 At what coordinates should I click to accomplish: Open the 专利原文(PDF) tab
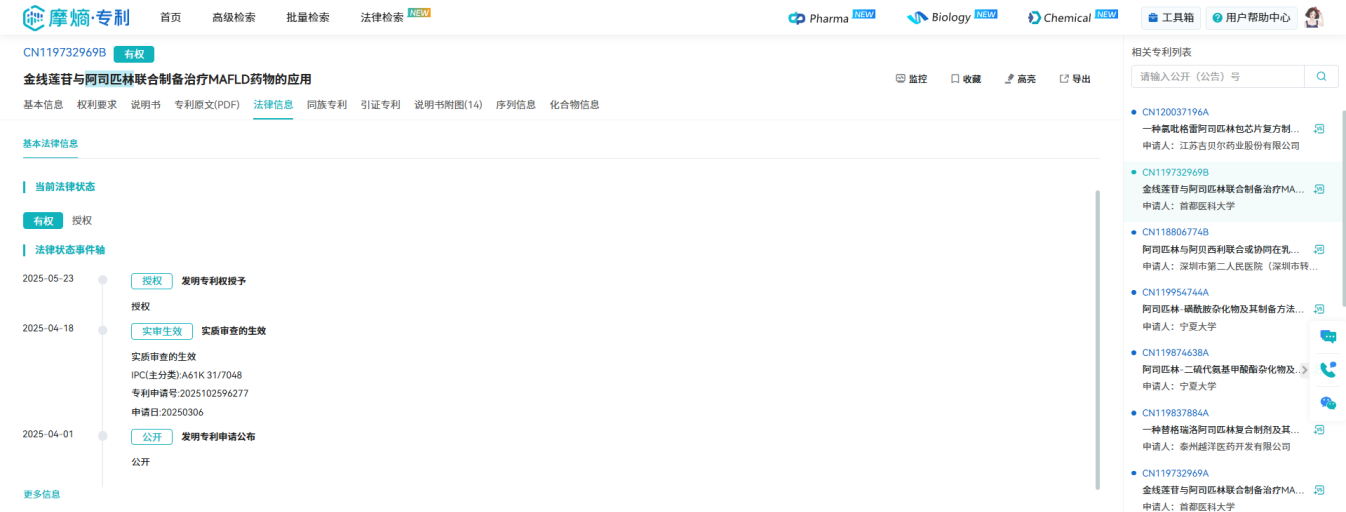(x=207, y=105)
